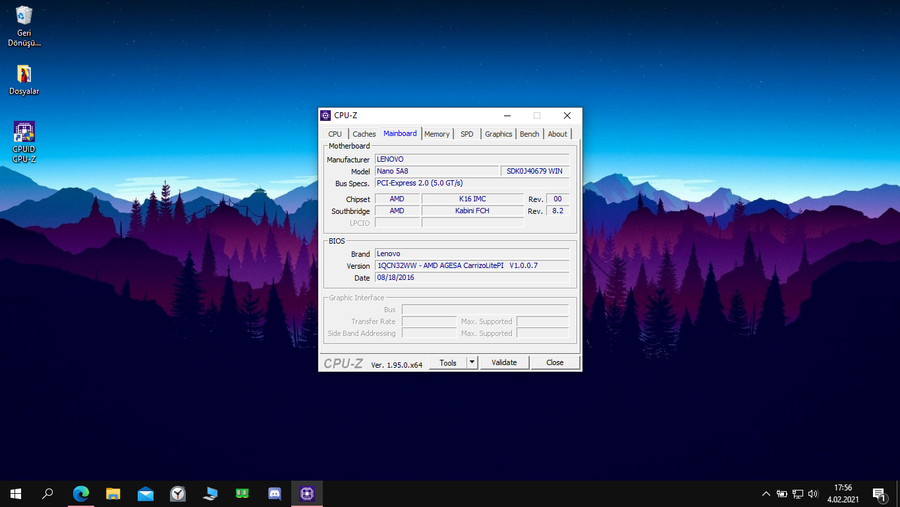Click the Manufacturer field showing LENOVO
Screen dimensions: 900x507
472,159
